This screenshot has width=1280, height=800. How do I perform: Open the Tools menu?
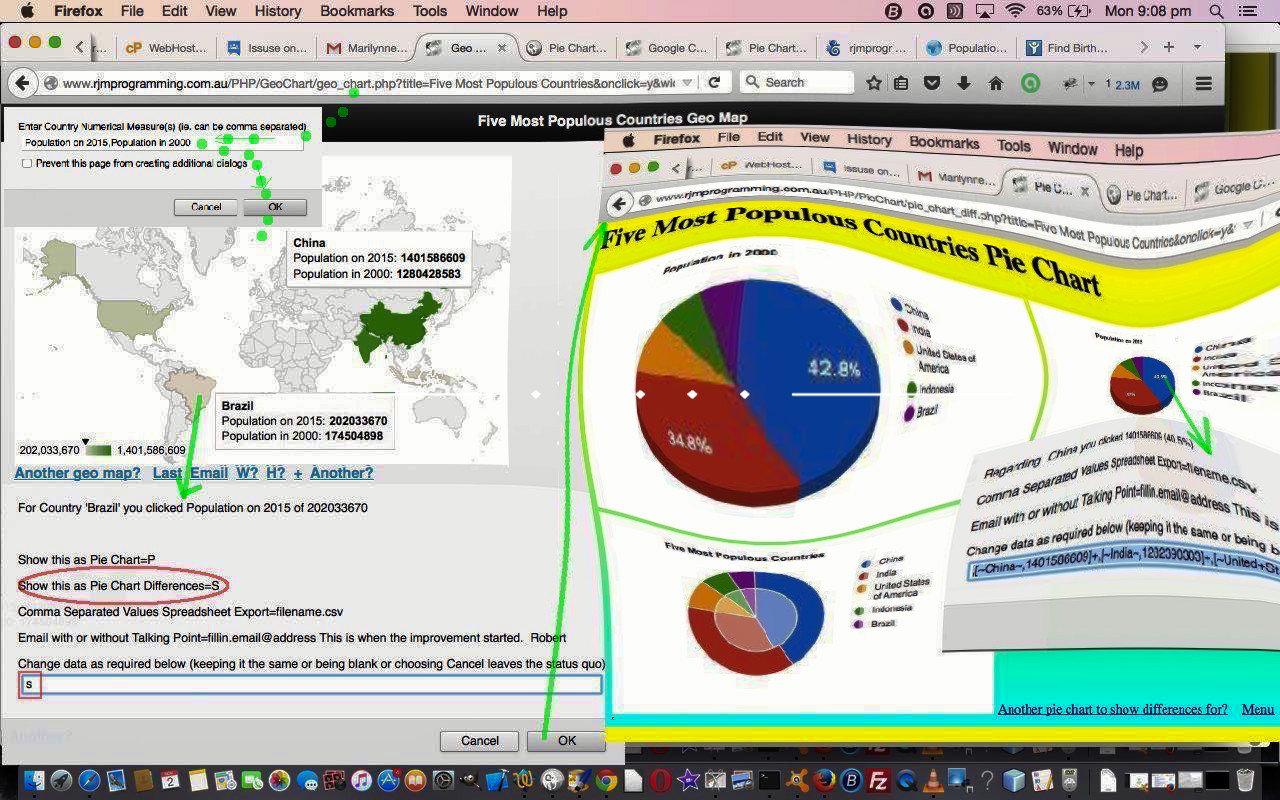(x=430, y=11)
